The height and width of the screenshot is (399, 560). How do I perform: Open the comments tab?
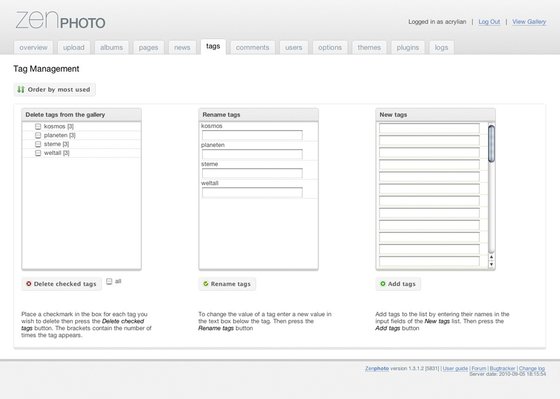pyautogui.click(x=252, y=48)
